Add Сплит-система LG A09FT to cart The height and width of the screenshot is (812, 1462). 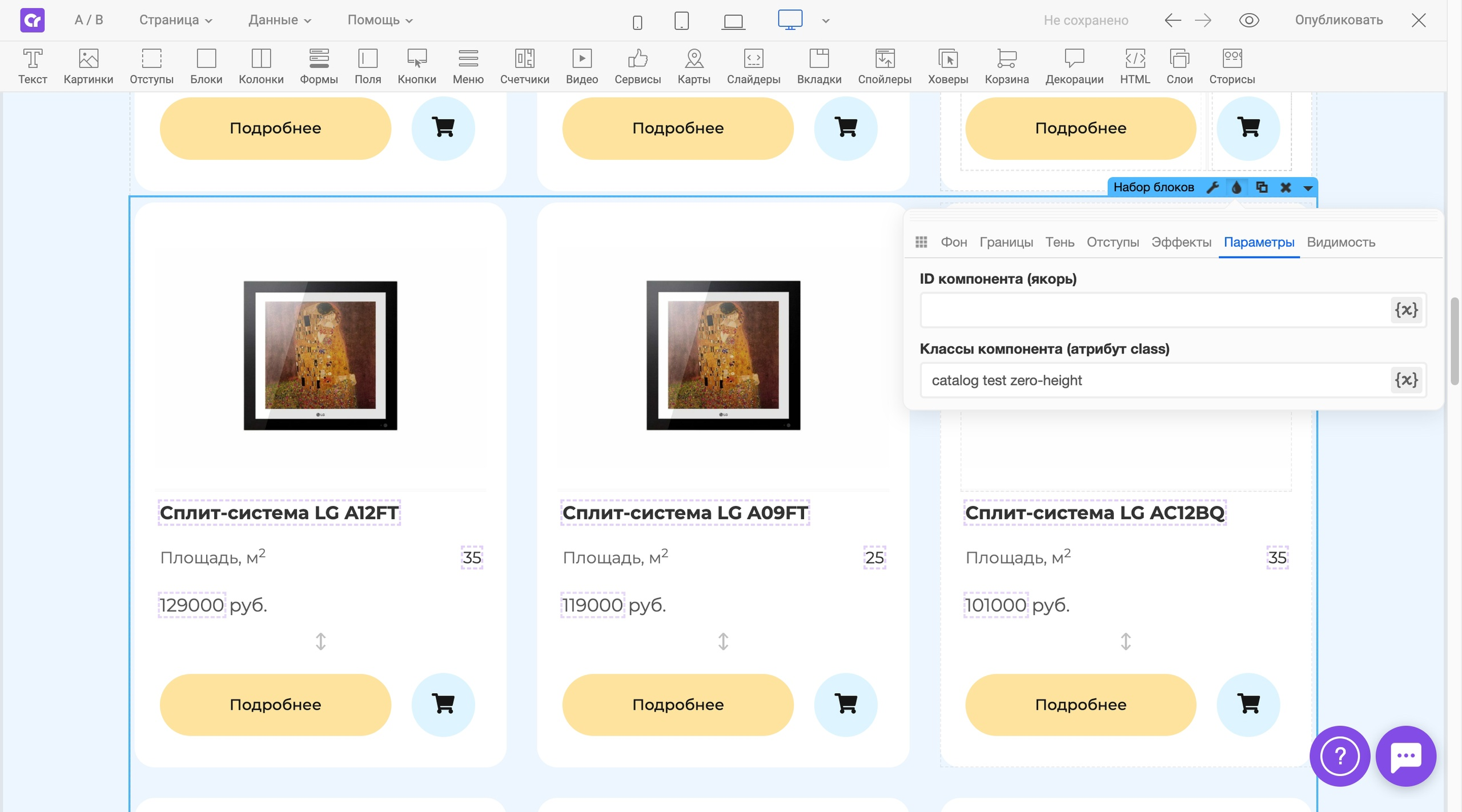846,705
